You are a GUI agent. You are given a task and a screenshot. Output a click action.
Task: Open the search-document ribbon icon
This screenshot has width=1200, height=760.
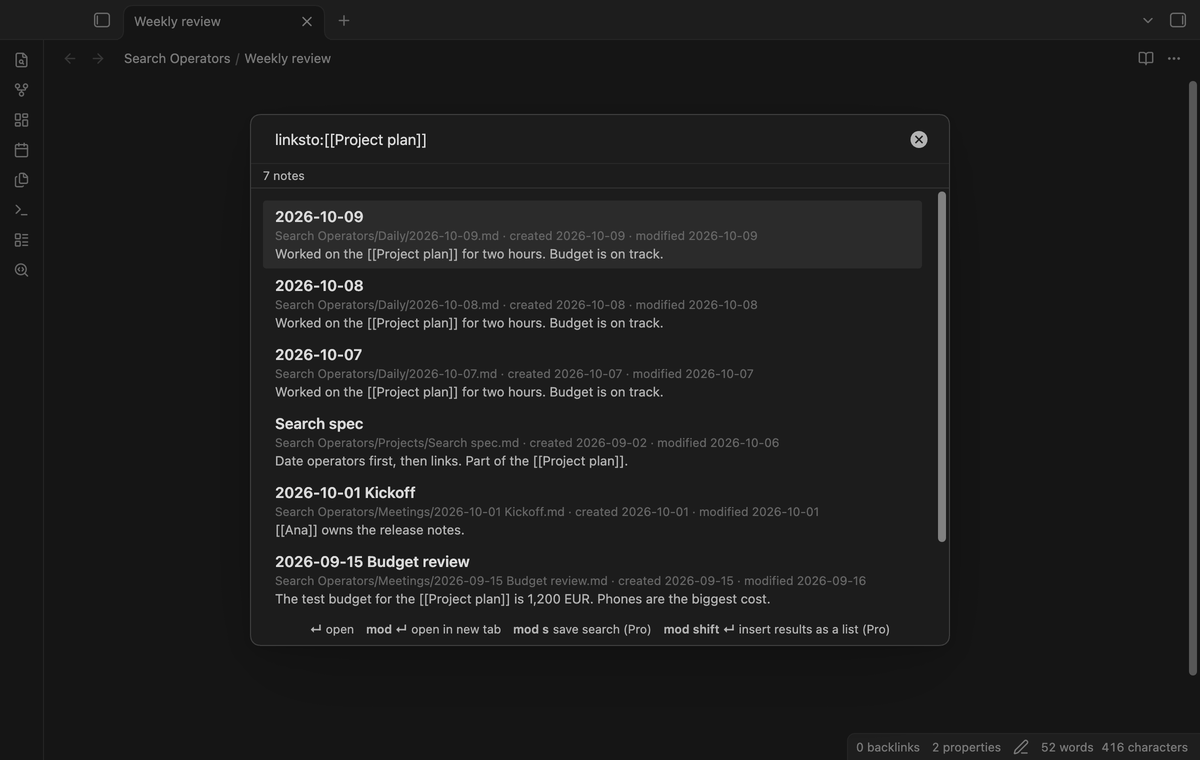[x=21, y=269]
